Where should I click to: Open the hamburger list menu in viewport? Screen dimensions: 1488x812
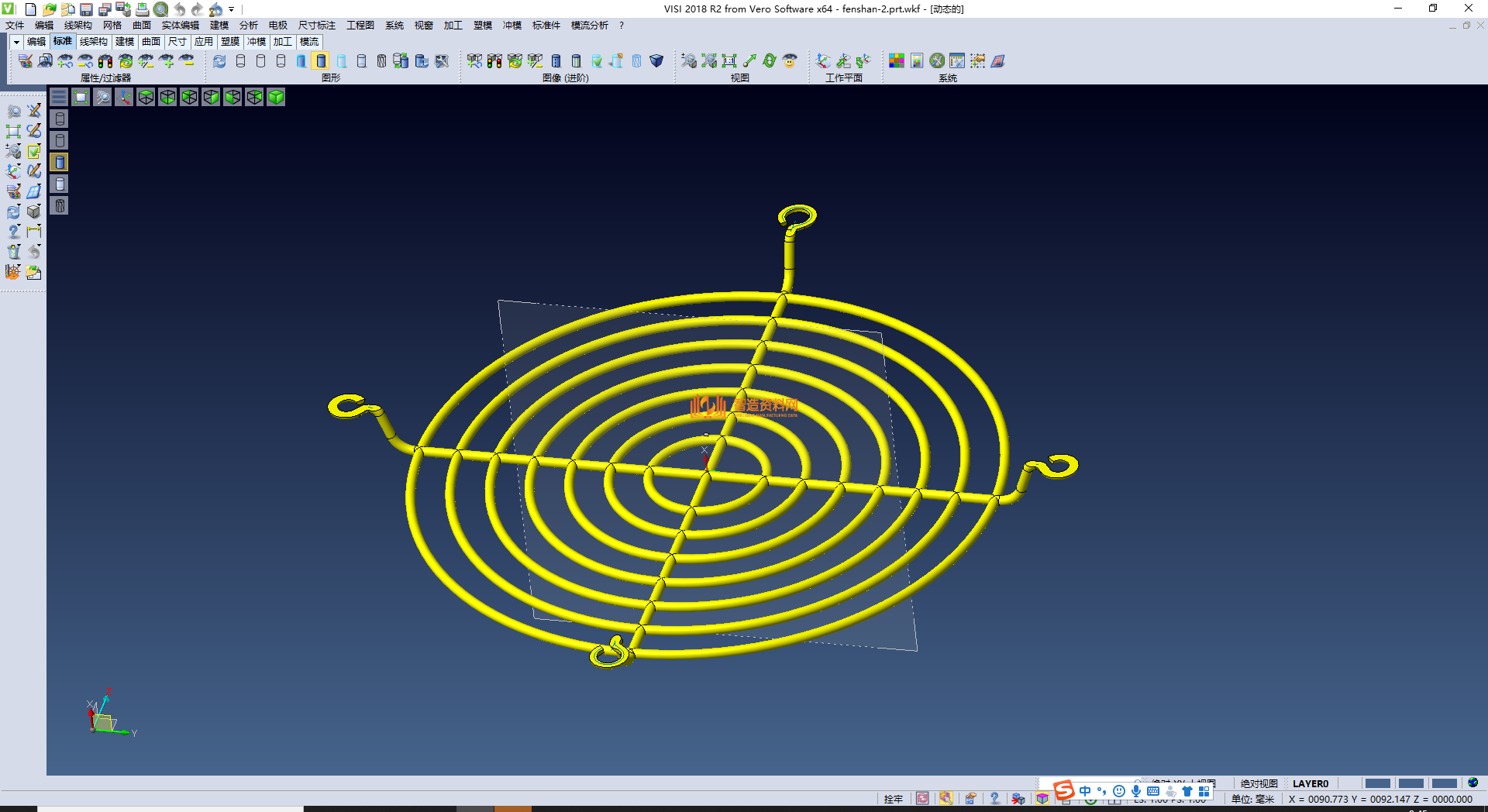(59, 97)
